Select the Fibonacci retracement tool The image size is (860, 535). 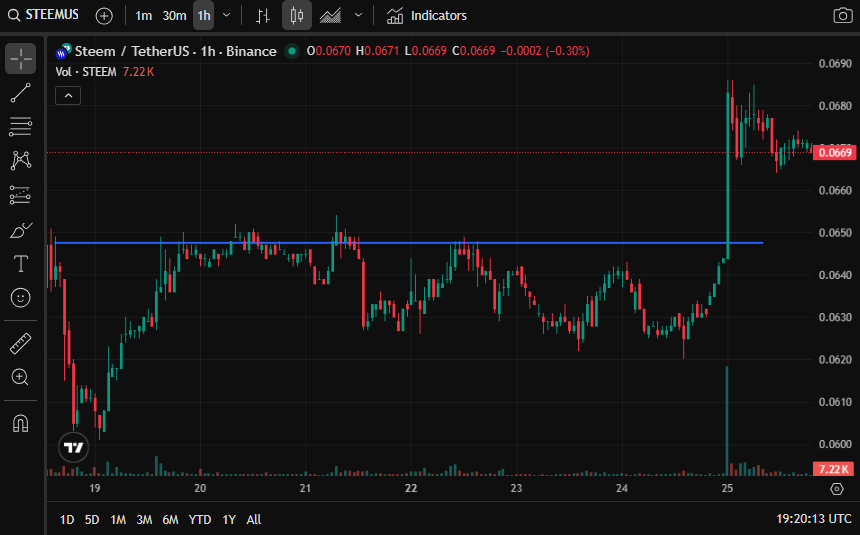[20, 127]
